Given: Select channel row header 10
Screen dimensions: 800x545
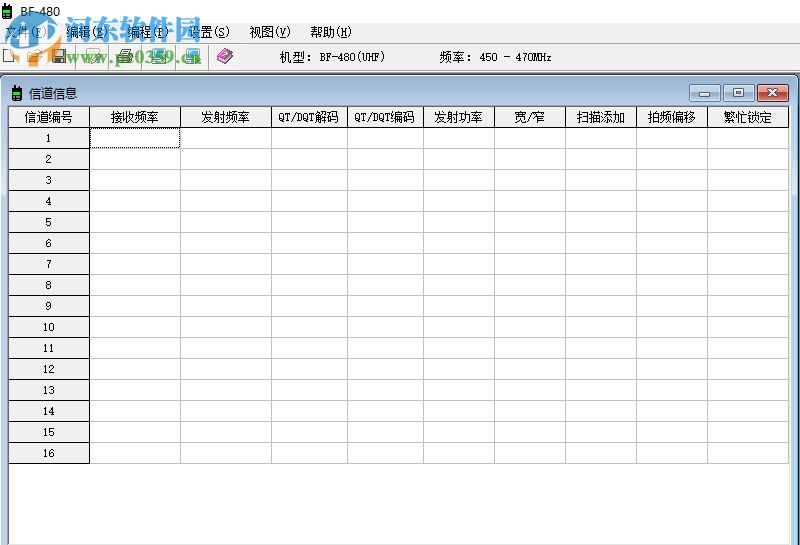Looking at the screenshot, I should tap(49, 327).
